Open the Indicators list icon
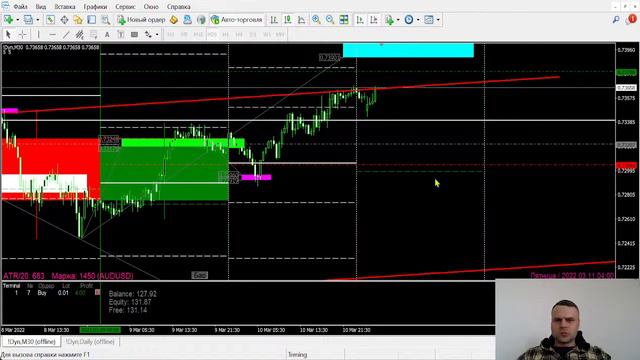Image resolution: width=640 pixels, height=360 pixels. tap(389, 20)
